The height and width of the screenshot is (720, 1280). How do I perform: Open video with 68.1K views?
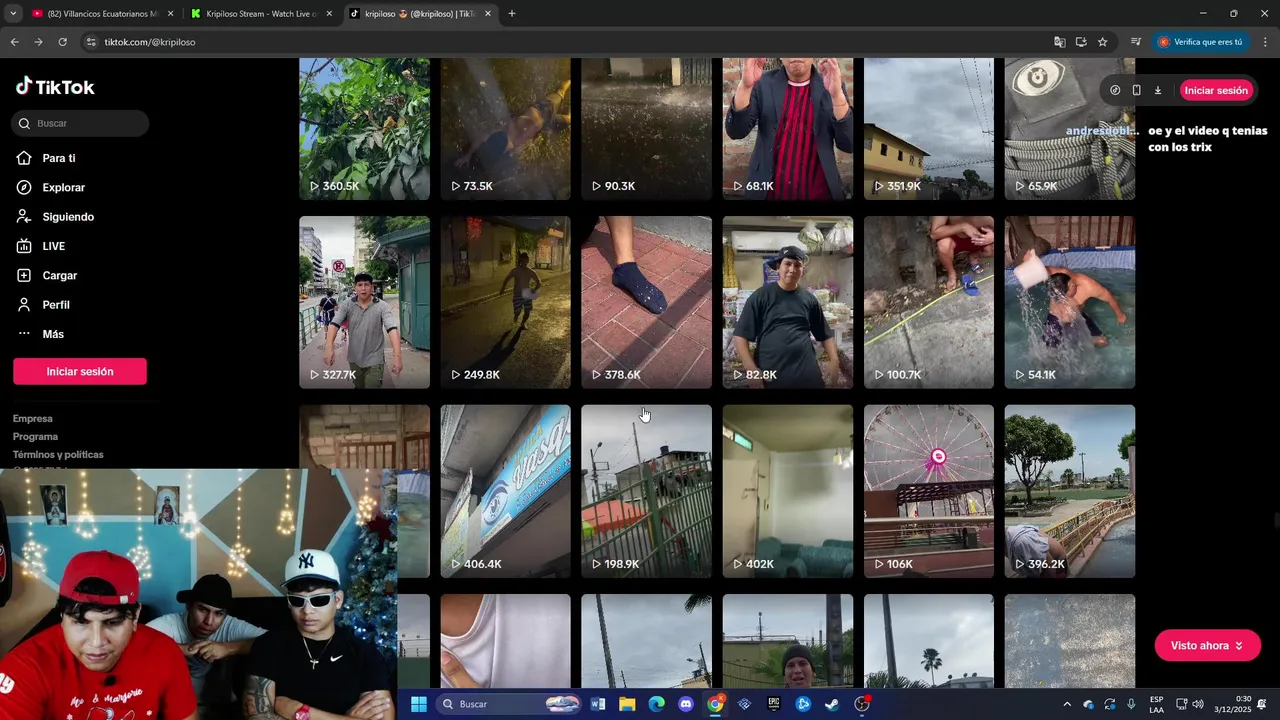click(788, 128)
